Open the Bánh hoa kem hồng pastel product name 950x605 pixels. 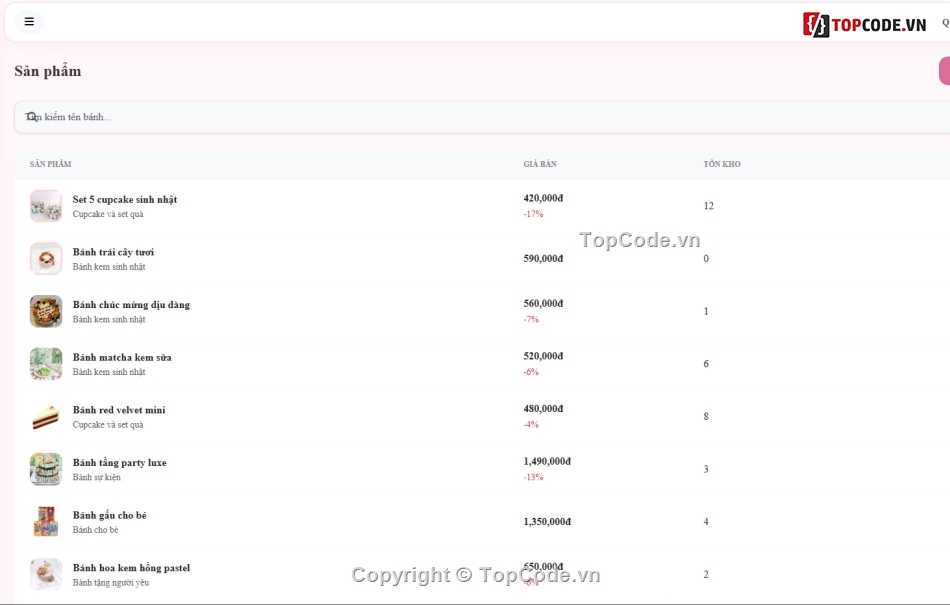[131, 568]
